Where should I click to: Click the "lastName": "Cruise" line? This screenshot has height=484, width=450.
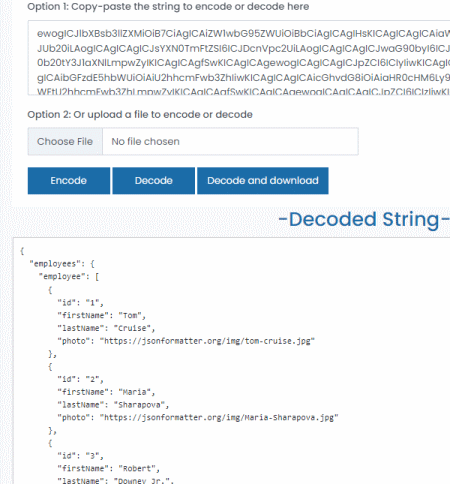[106, 328]
